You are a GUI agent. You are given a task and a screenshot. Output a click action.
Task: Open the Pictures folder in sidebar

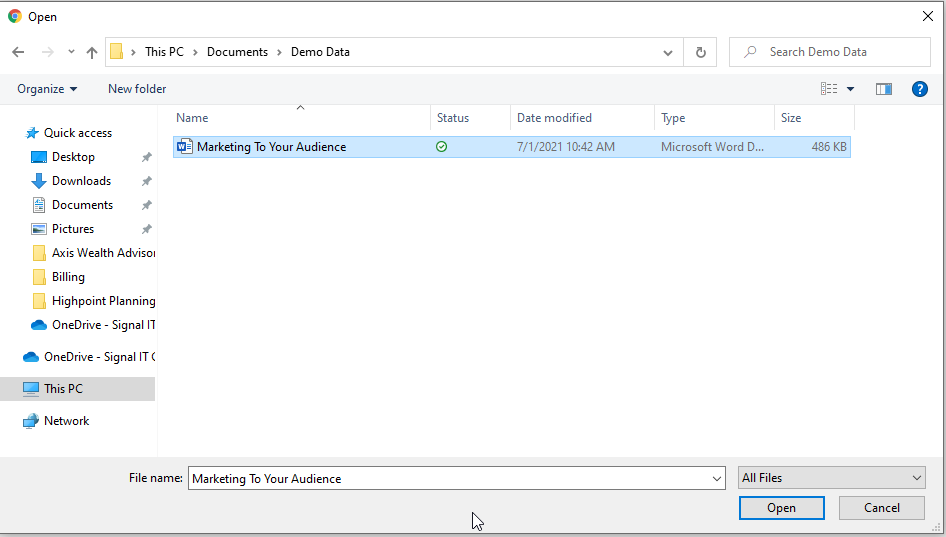click(73, 229)
